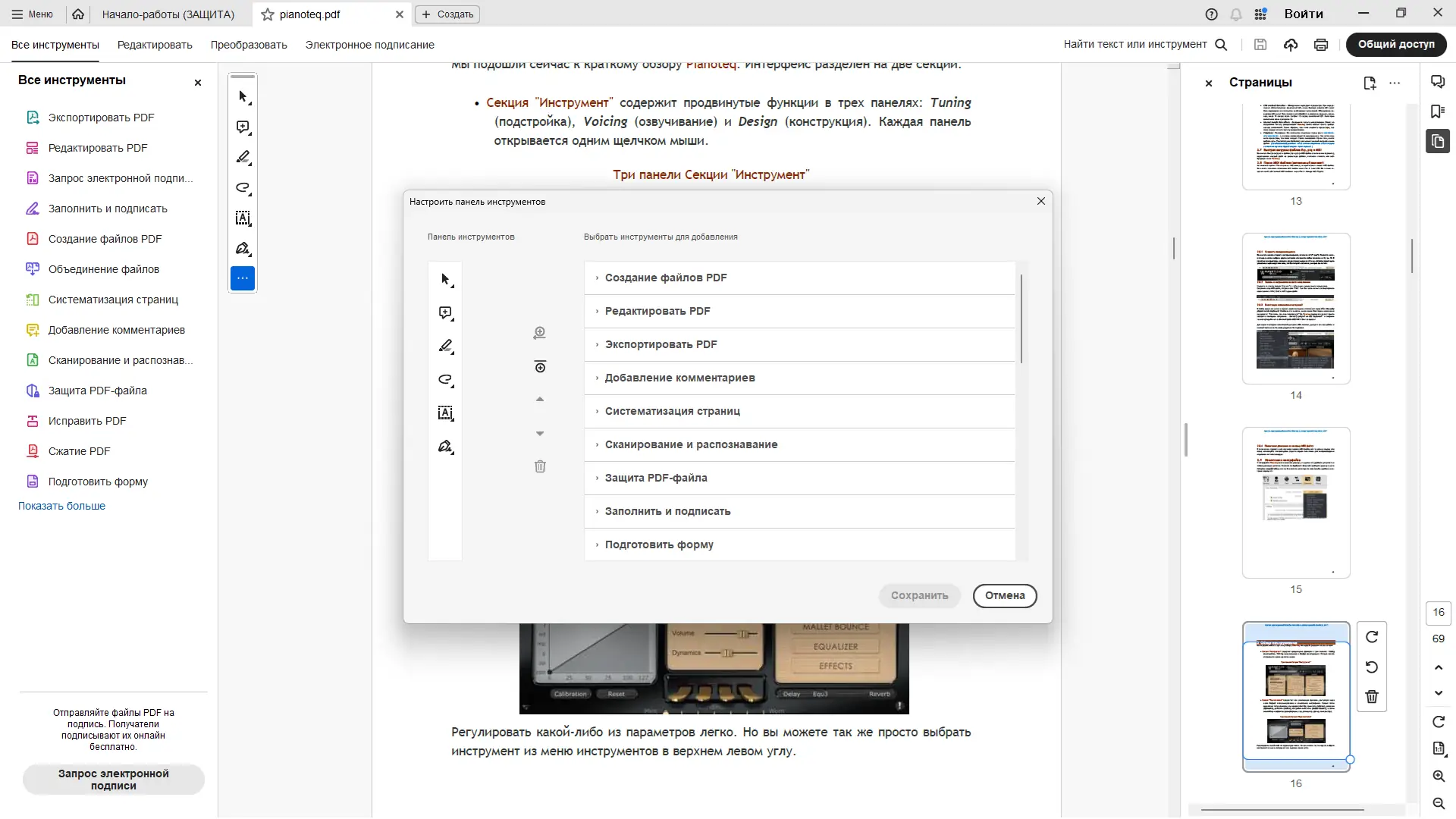Open the print icon in top bar
Image resolution: width=1456 pixels, height=819 pixels.
[x=1321, y=45]
